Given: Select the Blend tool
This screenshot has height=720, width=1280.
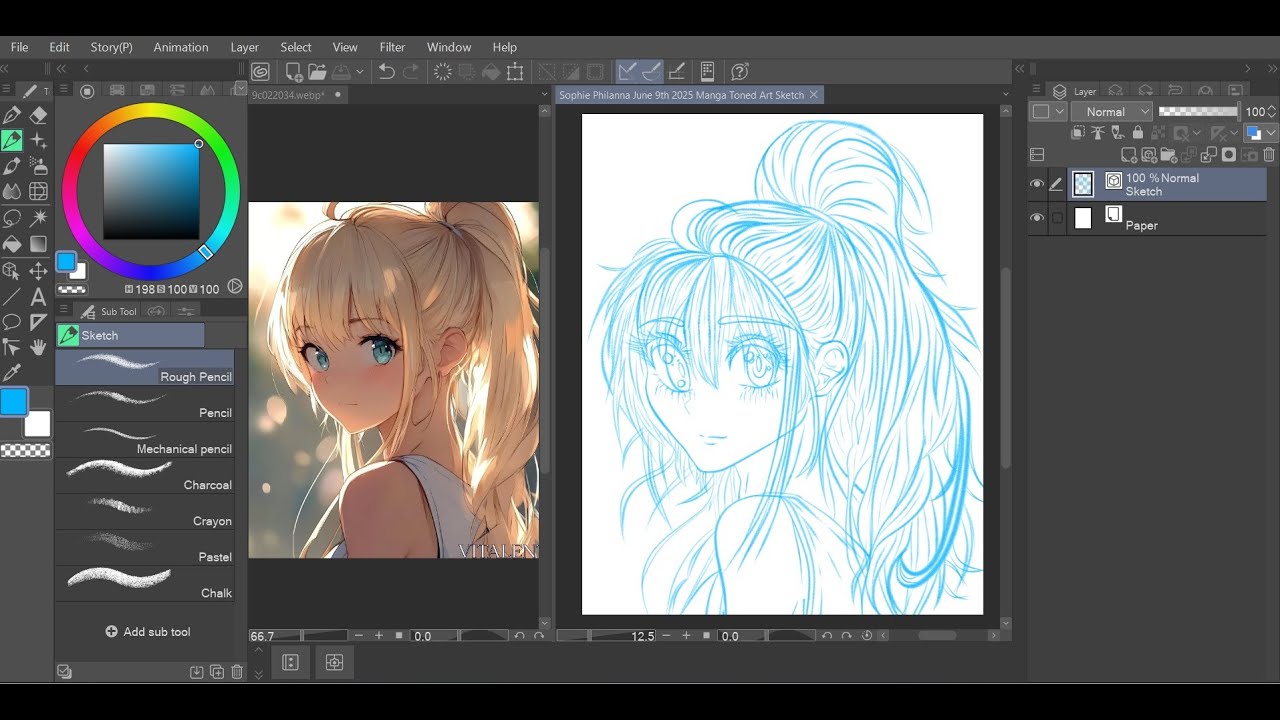Looking at the screenshot, I should click(12, 191).
